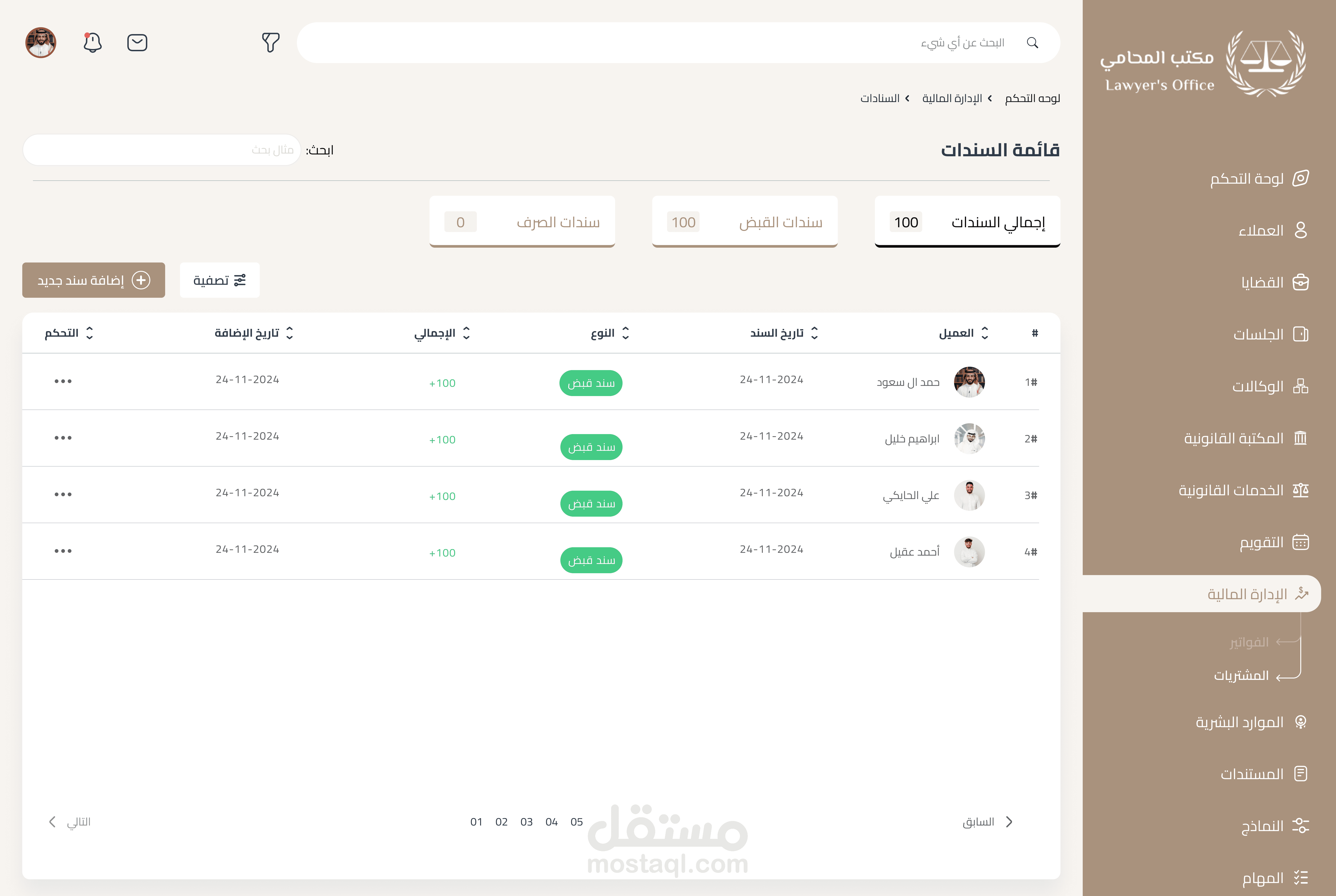Click لوحه التحكم breadcrumb link
The image size is (1336, 896).
click(x=1033, y=98)
